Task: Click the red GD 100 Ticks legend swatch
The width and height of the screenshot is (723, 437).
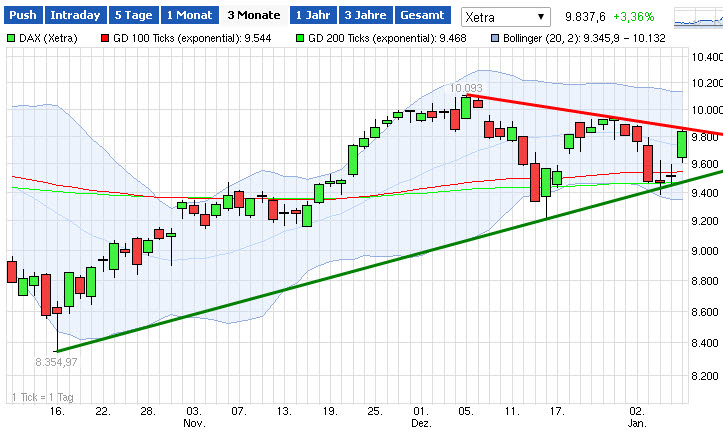Action: pyautogui.click(x=104, y=37)
